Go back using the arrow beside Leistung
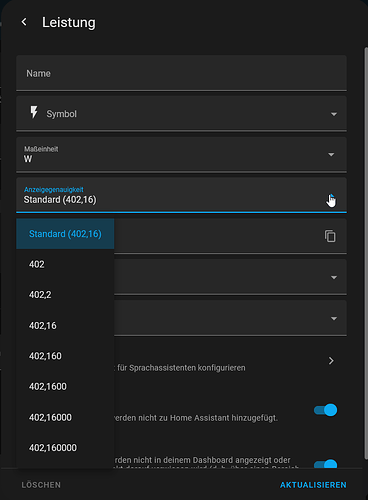Screen dimensions: 368x500 (x=24, y=22)
